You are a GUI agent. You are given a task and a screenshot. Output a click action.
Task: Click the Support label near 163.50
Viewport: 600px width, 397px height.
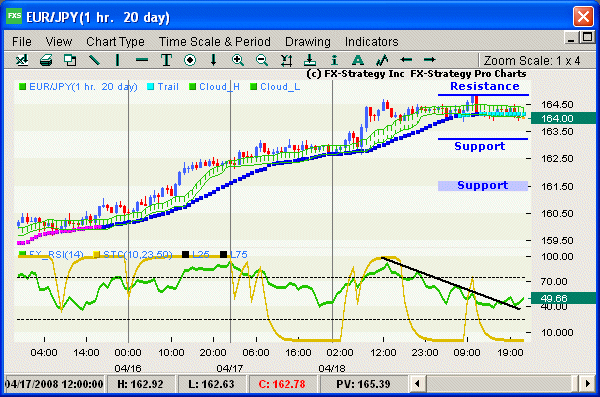[x=480, y=146]
